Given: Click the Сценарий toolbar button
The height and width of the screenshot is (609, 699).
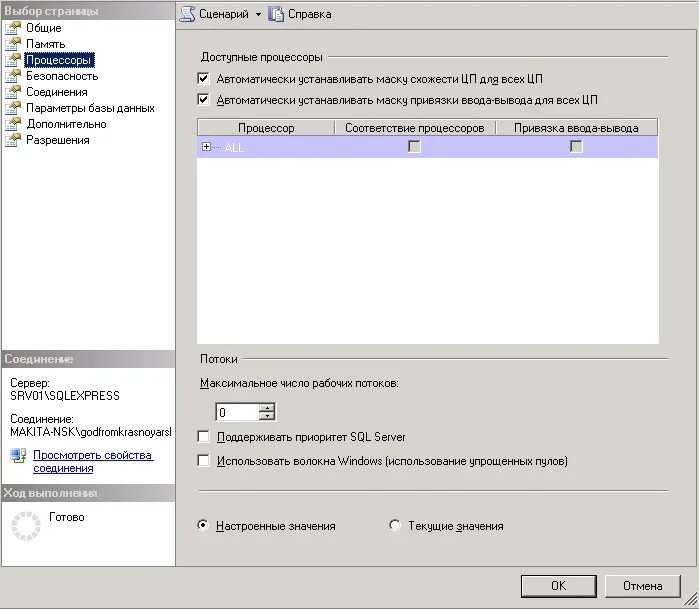Looking at the screenshot, I should (x=215, y=14).
